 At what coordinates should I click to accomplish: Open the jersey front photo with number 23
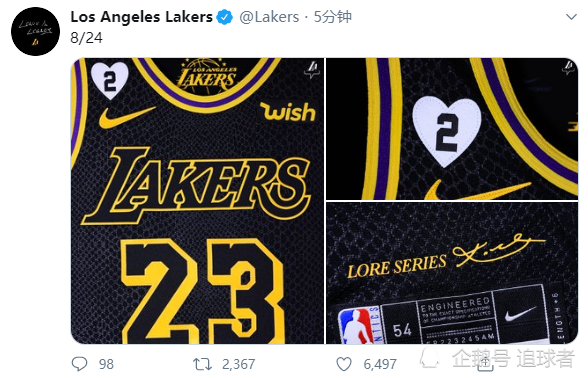pyautogui.click(x=197, y=201)
